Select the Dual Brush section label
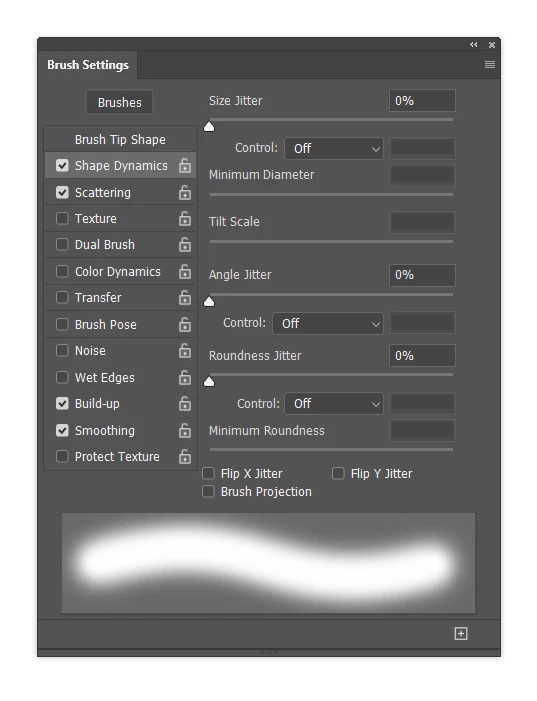 pos(105,245)
